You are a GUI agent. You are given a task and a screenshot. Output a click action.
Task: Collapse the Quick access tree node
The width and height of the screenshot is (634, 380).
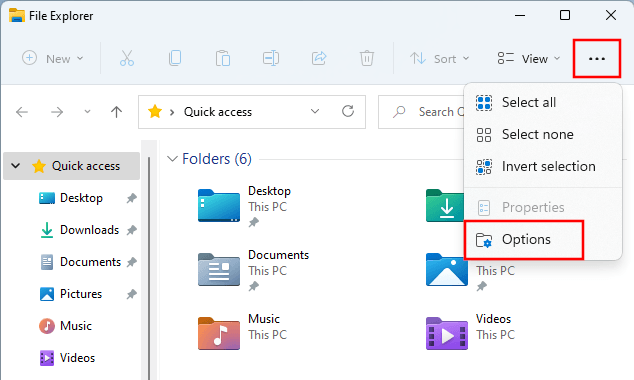point(15,166)
